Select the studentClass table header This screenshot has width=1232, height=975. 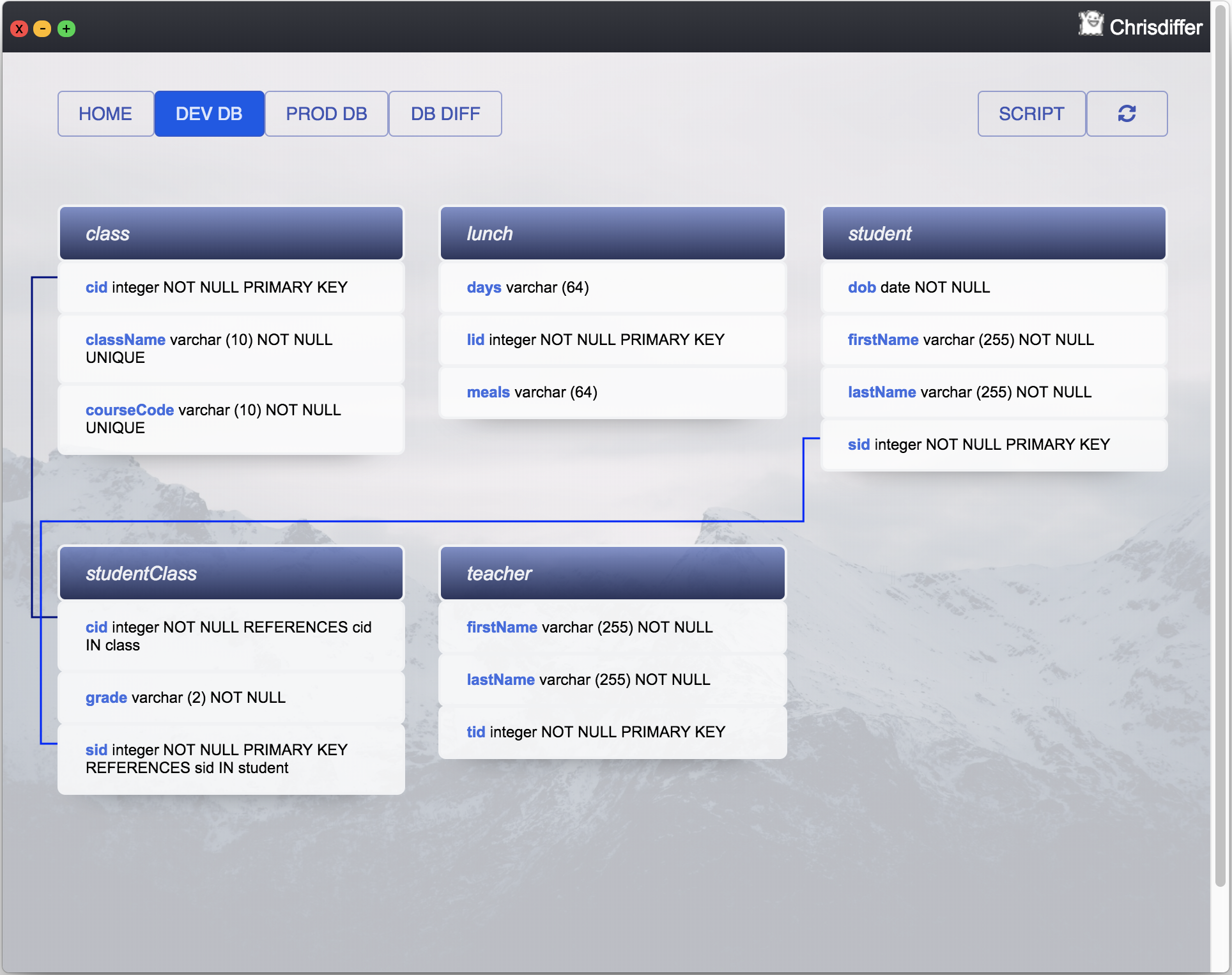point(231,573)
